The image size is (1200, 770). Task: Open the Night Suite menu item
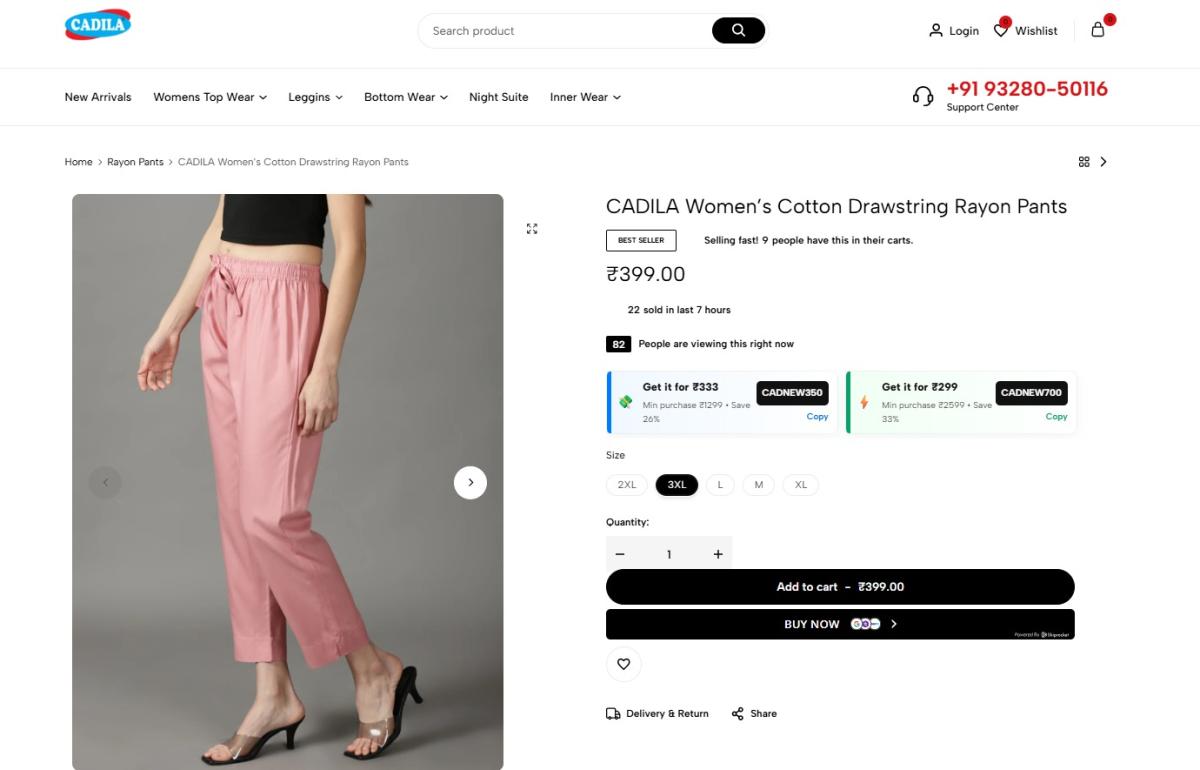[499, 97]
